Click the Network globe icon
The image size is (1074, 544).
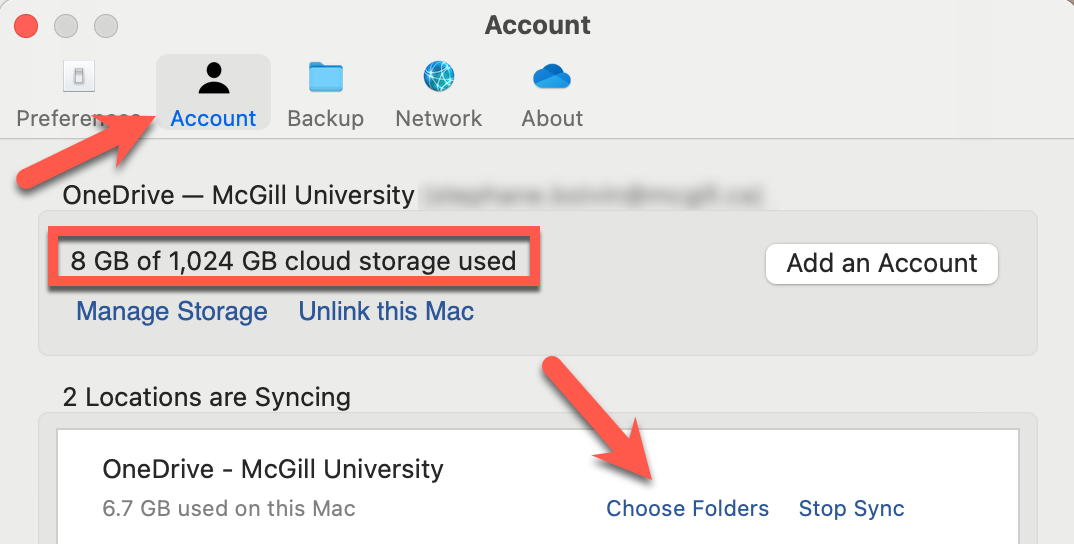pyautogui.click(x=439, y=76)
